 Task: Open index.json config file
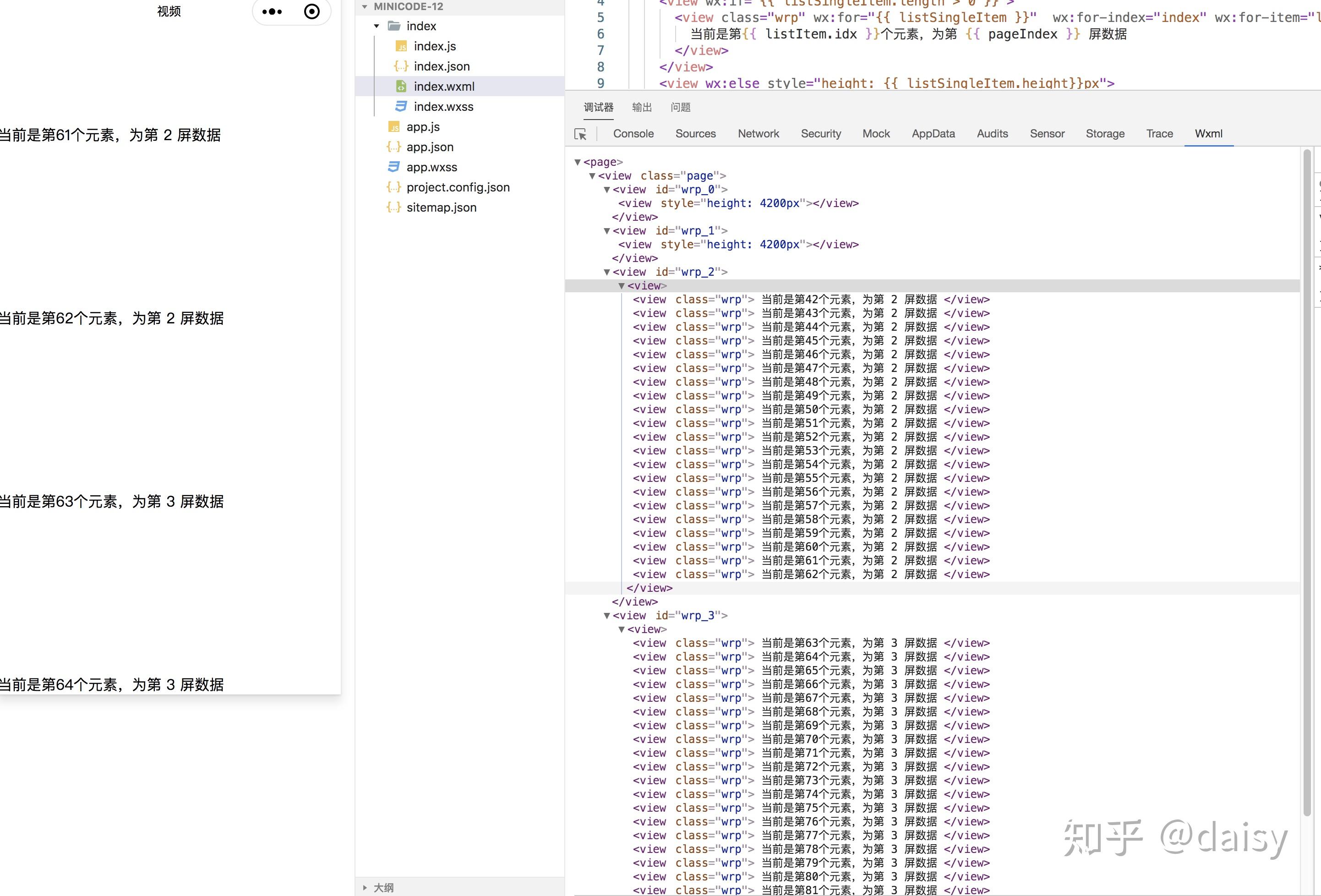441,66
